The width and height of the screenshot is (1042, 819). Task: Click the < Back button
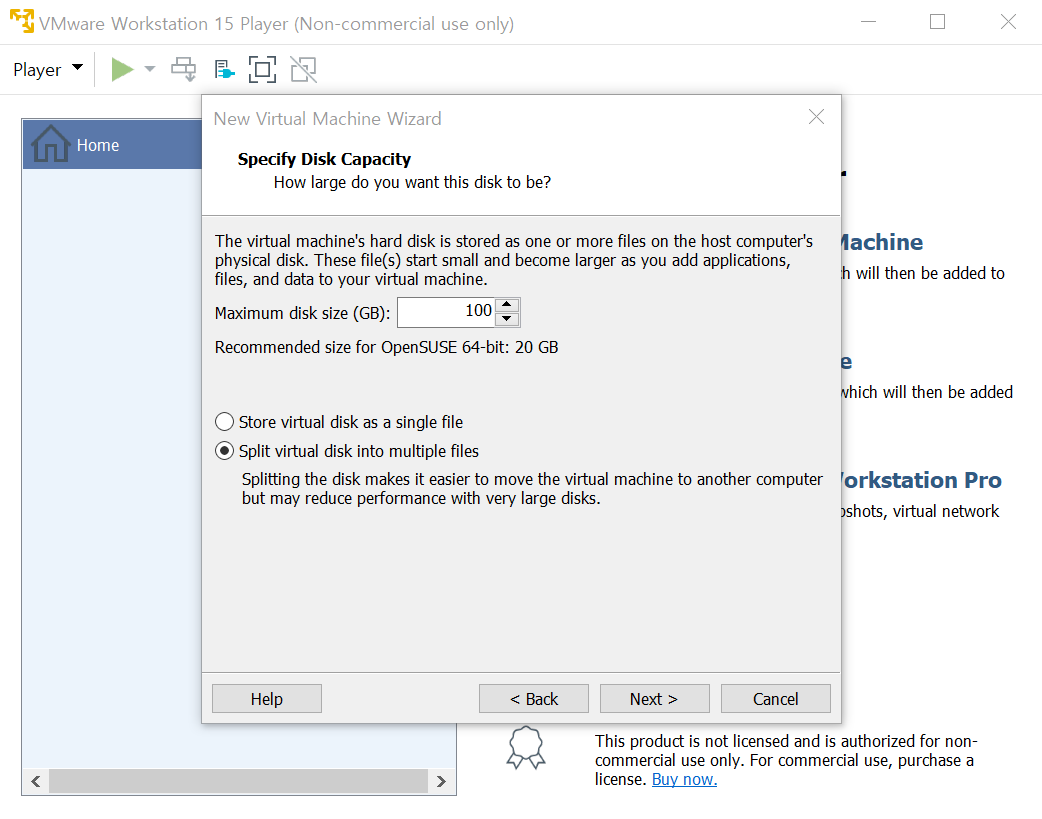coord(534,699)
